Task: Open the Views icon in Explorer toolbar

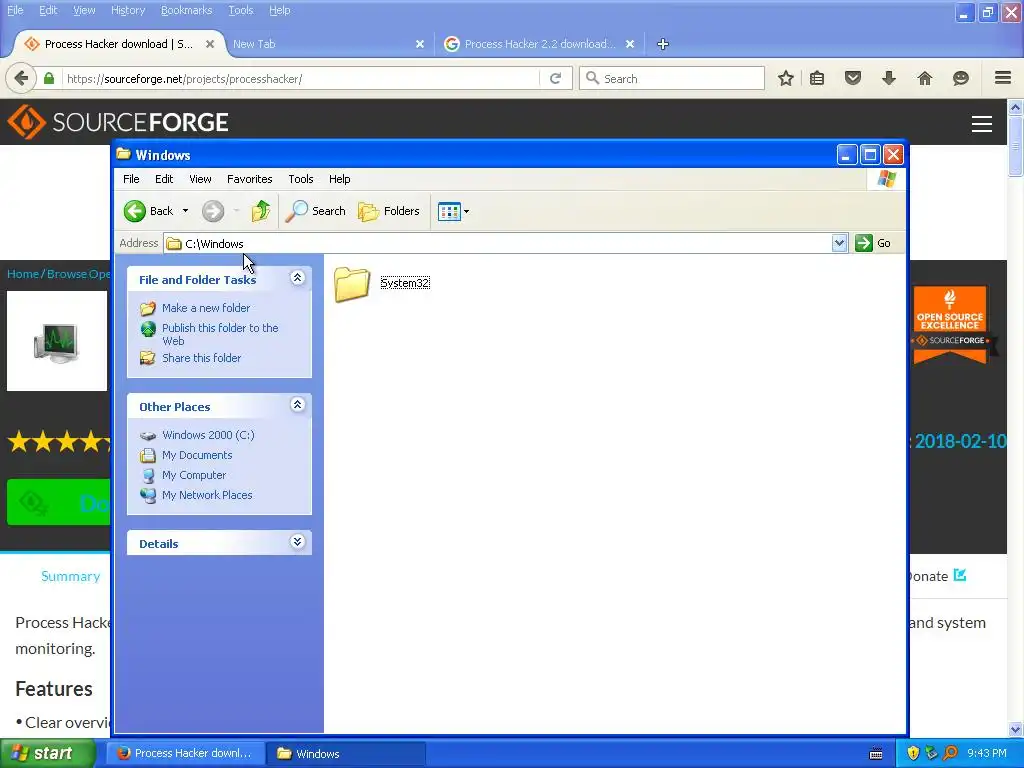Action: 449,212
